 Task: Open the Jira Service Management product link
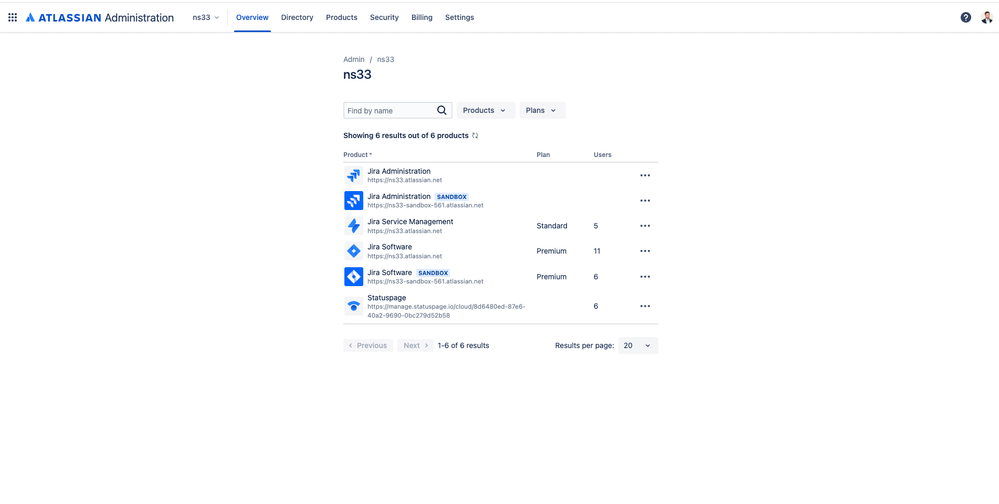410,222
